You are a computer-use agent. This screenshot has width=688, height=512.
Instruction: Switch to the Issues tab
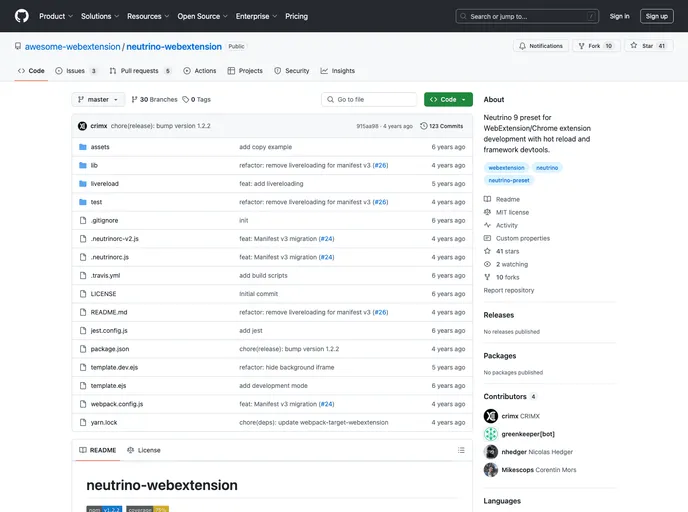[x=75, y=71]
